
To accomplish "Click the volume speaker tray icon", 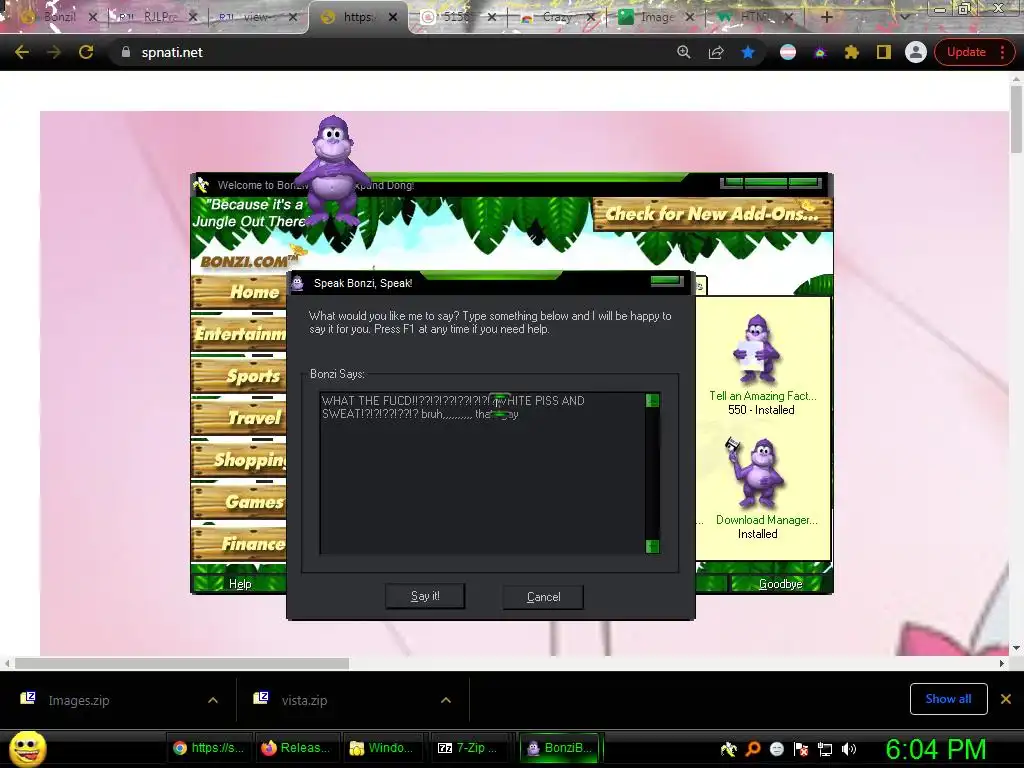I will [849, 749].
